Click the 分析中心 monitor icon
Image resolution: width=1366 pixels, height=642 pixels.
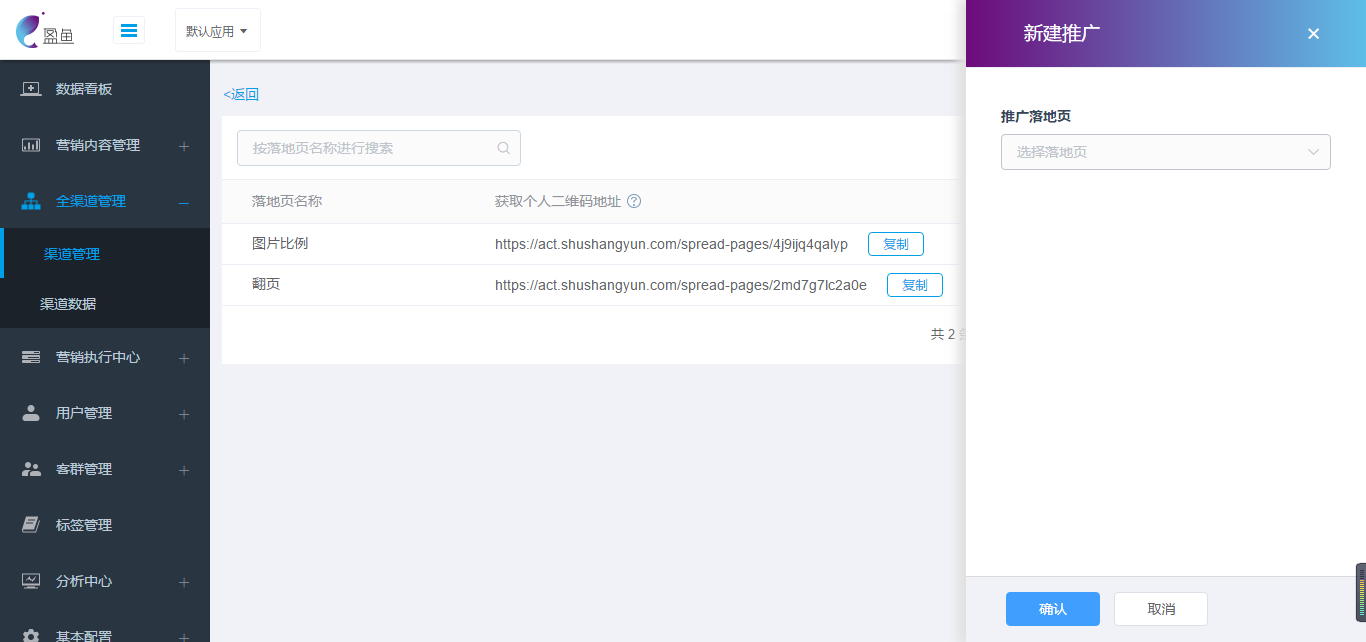31,581
